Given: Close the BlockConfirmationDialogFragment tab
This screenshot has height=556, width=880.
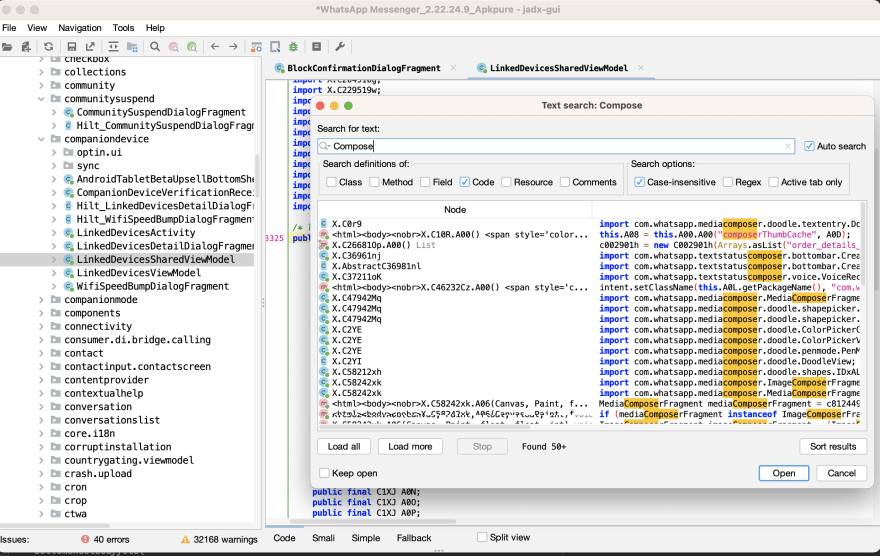Looking at the screenshot, I should pyautogui.click(x=453, y=68).
